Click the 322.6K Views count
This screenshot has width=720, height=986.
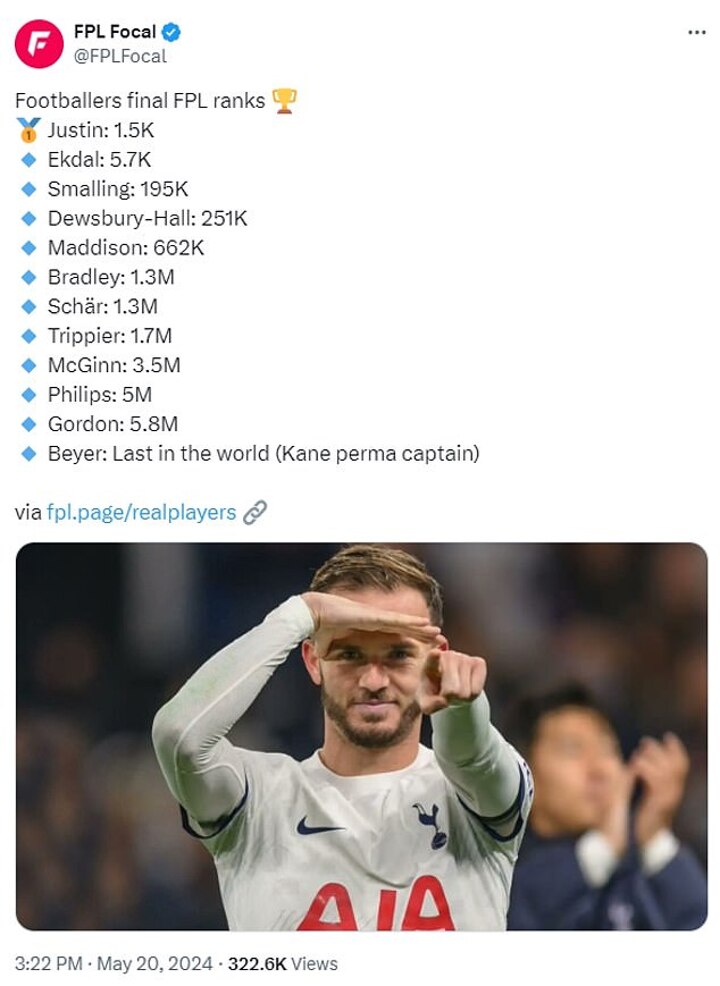(x=283, y=964)
